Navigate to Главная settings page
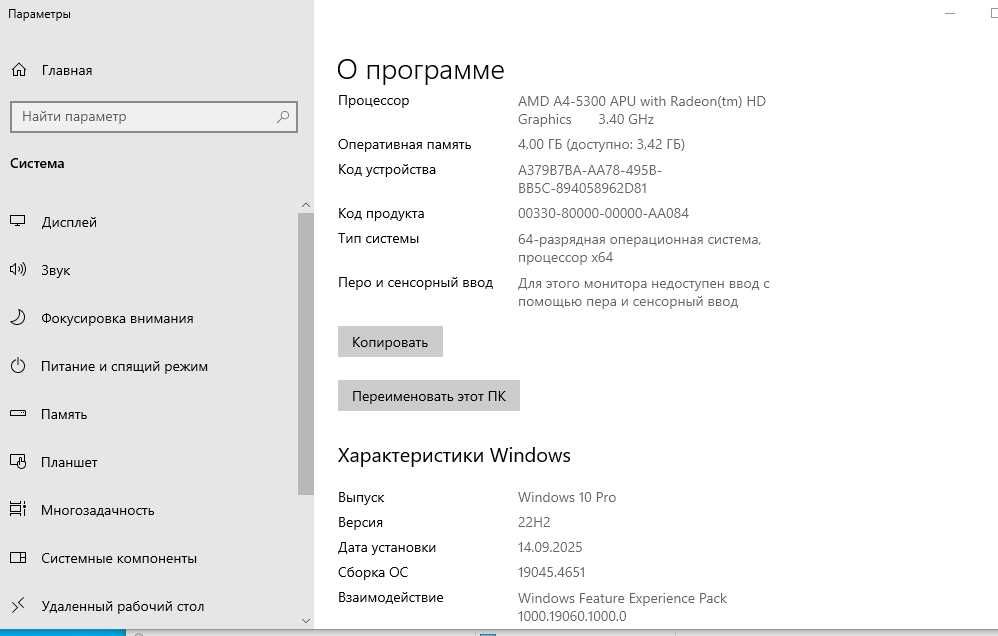998x636 pixels. 66,70
